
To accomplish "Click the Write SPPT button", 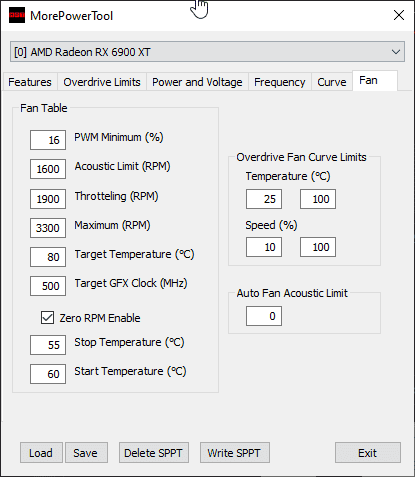I will click(235, 453).
